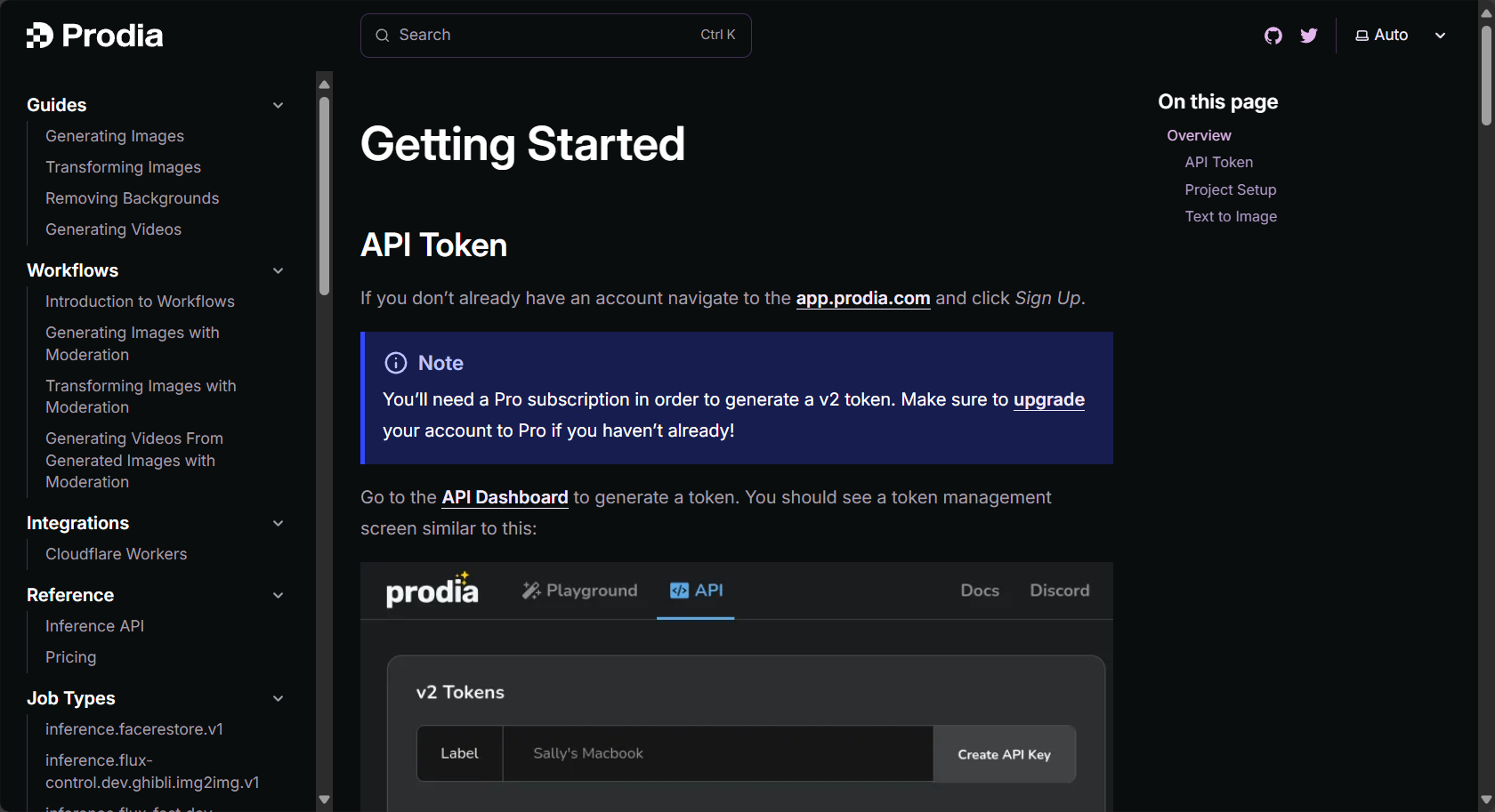Click the Ctrl K shortcut hint
Image resolution: width=1495 pixels, height=812 pixels.
point(717,35)
